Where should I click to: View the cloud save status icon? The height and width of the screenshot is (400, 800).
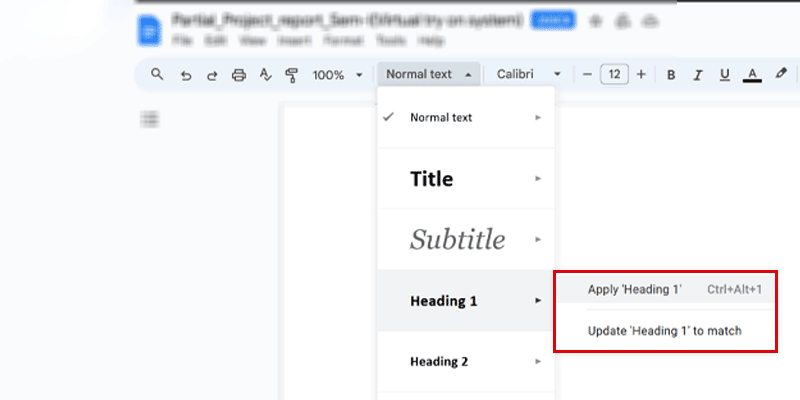pos(649,21)
